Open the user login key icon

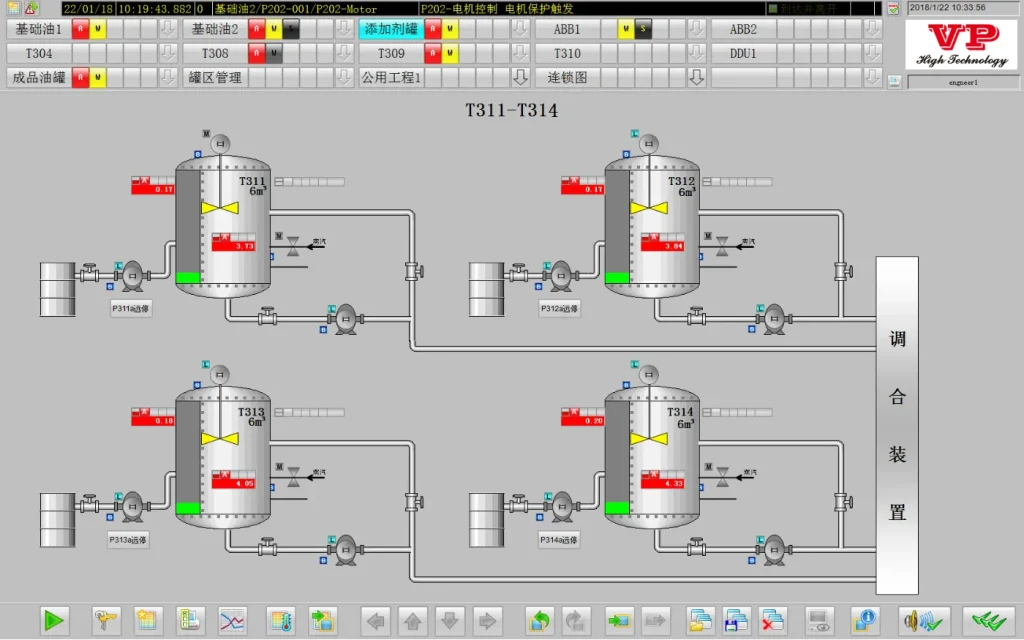105,621
